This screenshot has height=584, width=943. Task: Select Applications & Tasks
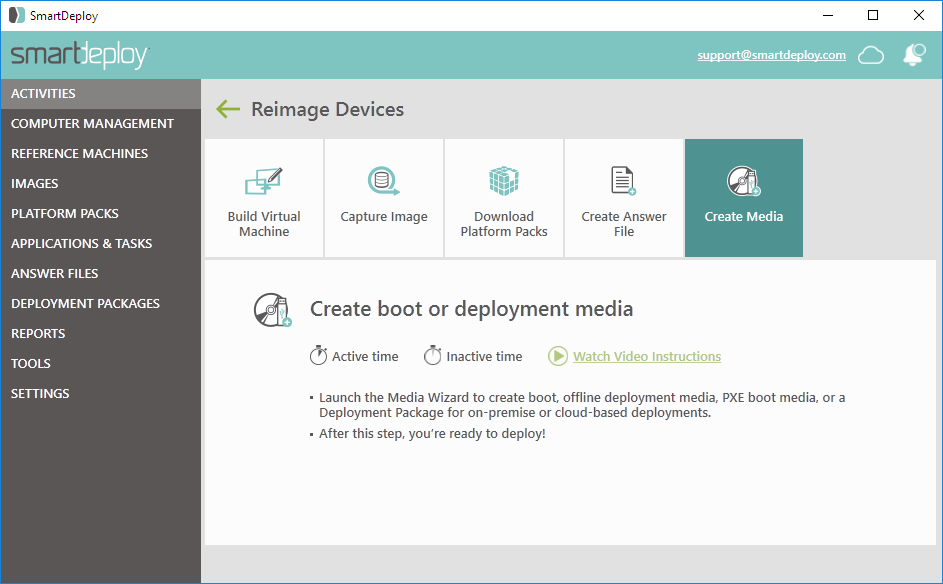point(100,244)
